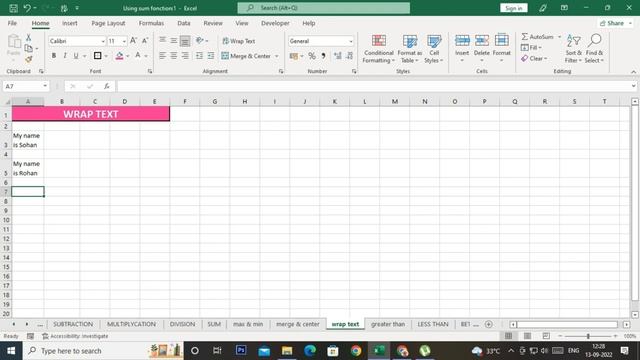640x360 pixels.
Task: Click the Insert Function fx icon
Action: tap(107, 86)
